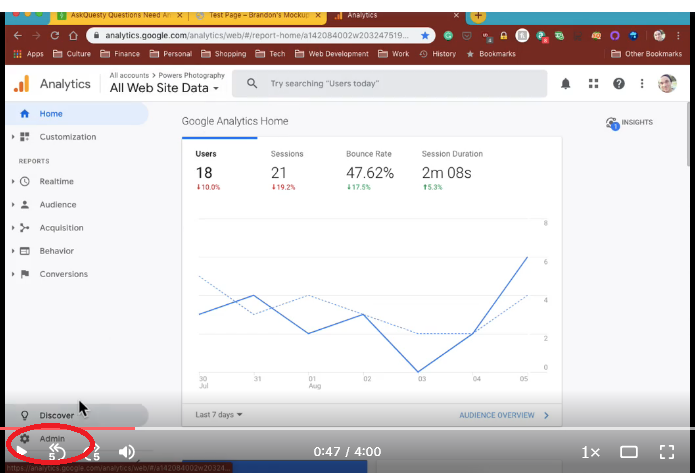Switch to Test Page browser tab
The width and height of the screenshot is (695, 473).
pos(258,15)
